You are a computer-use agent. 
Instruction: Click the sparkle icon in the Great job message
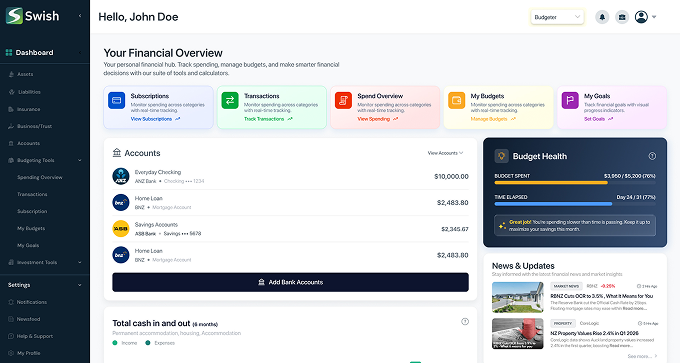[502, 226]
